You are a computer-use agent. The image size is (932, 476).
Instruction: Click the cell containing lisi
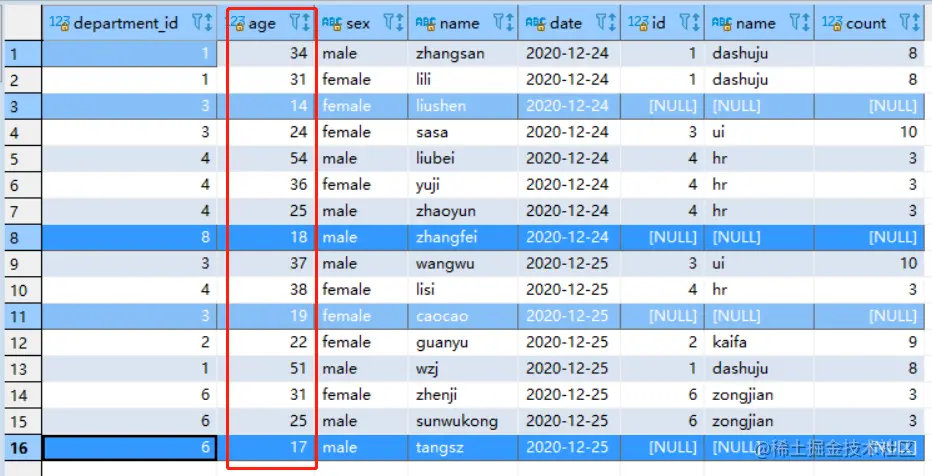pos(463,290)
